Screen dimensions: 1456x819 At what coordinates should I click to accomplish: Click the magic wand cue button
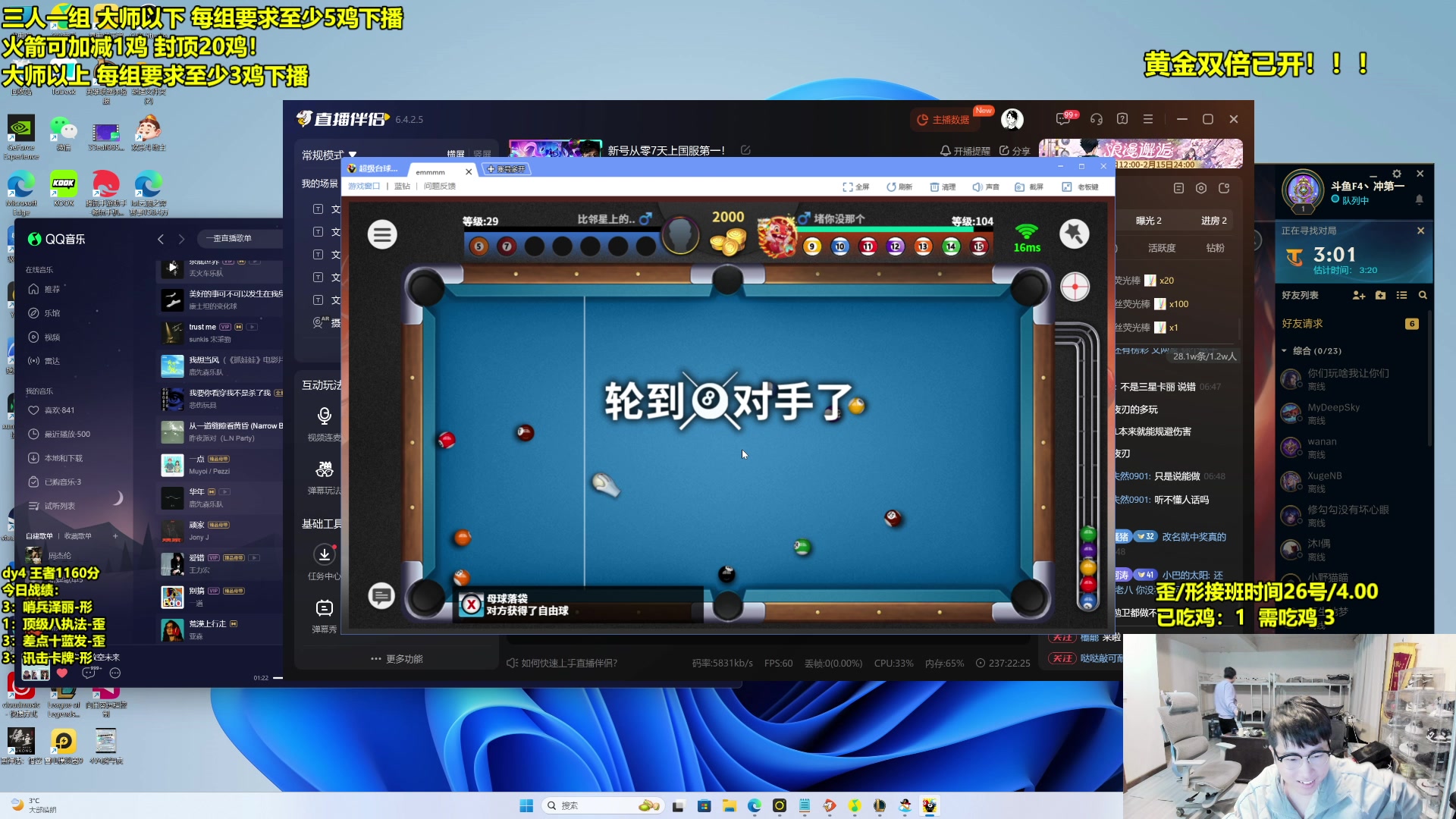1074,234
